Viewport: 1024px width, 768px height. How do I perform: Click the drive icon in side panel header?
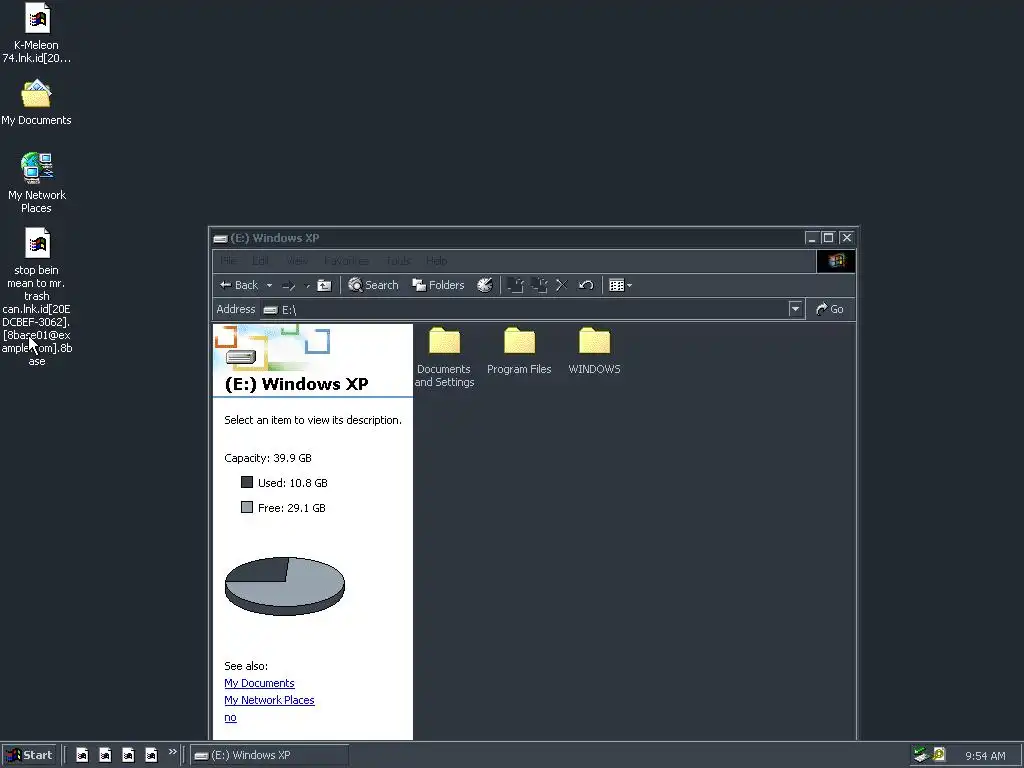point(241,357)
